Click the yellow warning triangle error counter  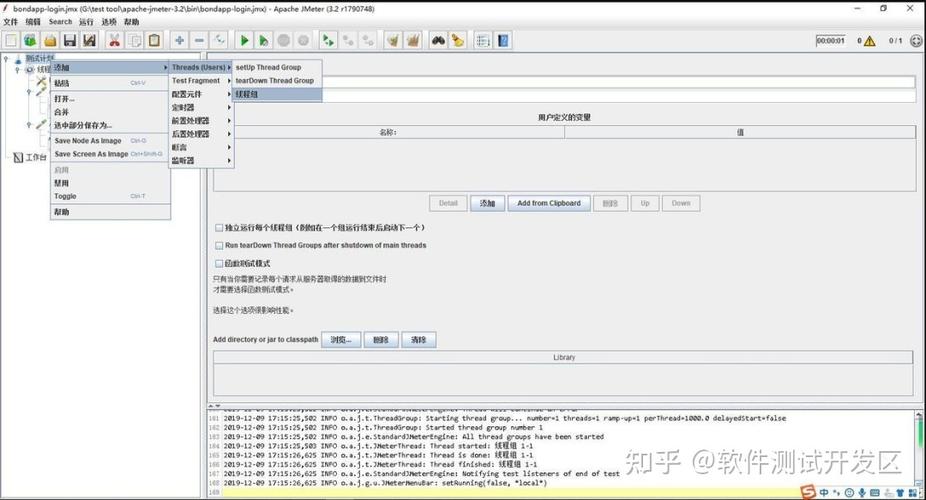(869, 41)
